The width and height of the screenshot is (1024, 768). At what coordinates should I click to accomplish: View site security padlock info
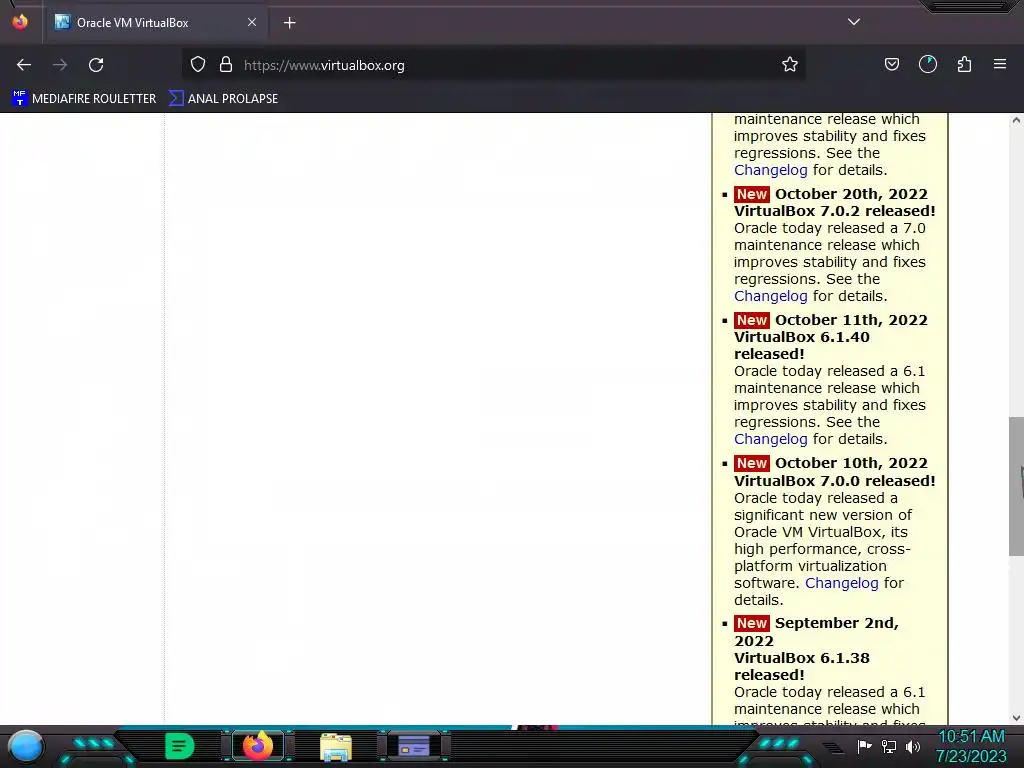(x=226, y=65)
